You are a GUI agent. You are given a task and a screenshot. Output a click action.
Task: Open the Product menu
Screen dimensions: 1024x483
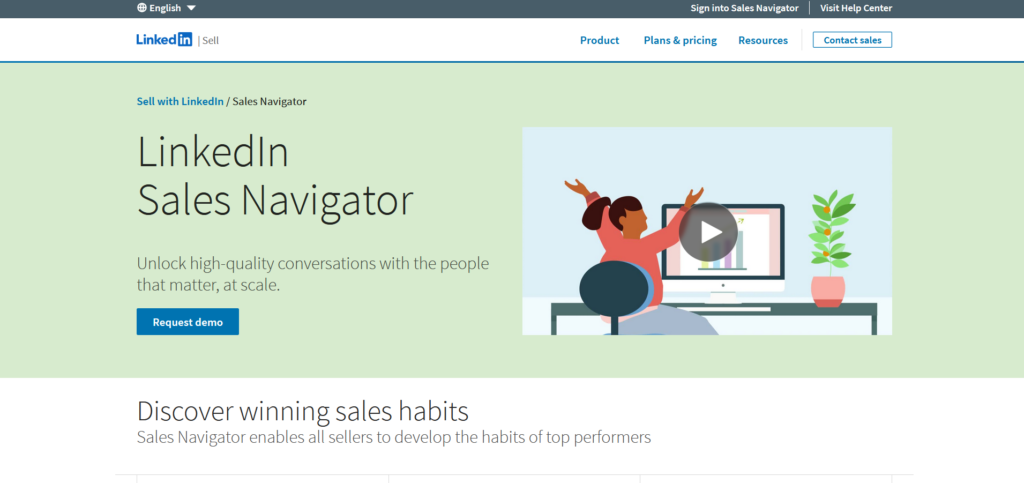(600, 40)
